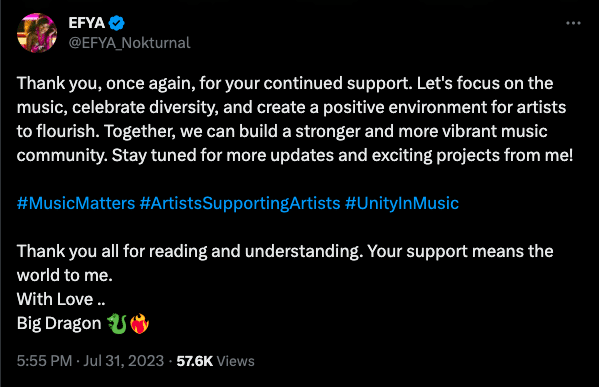The width and height of the screenshot is (599, 387).
Task: Click the 5:55 PM timestamp
Action: [x=44, y=361]
